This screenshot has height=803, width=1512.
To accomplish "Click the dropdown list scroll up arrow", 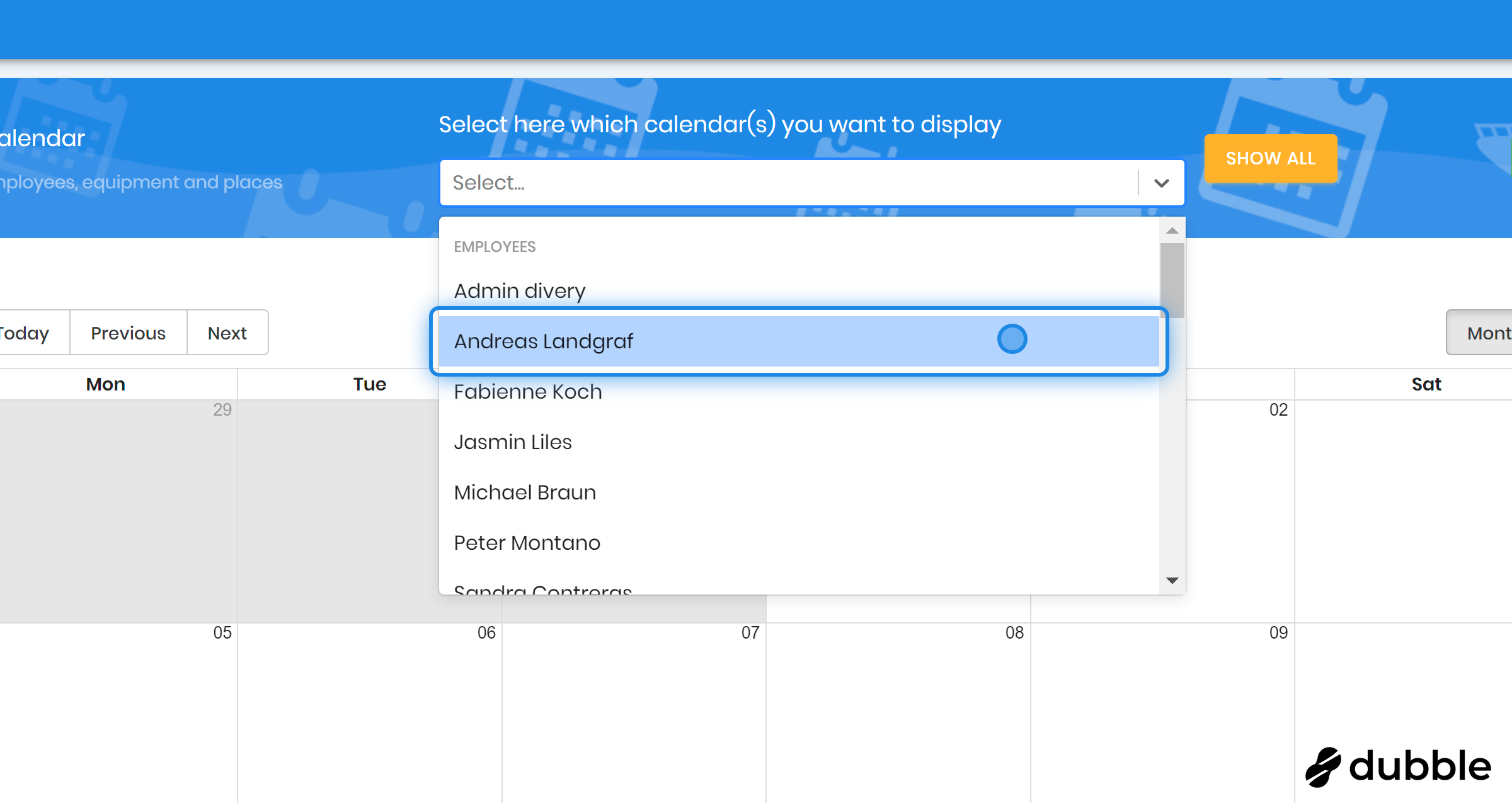I will pos(1172,231).
